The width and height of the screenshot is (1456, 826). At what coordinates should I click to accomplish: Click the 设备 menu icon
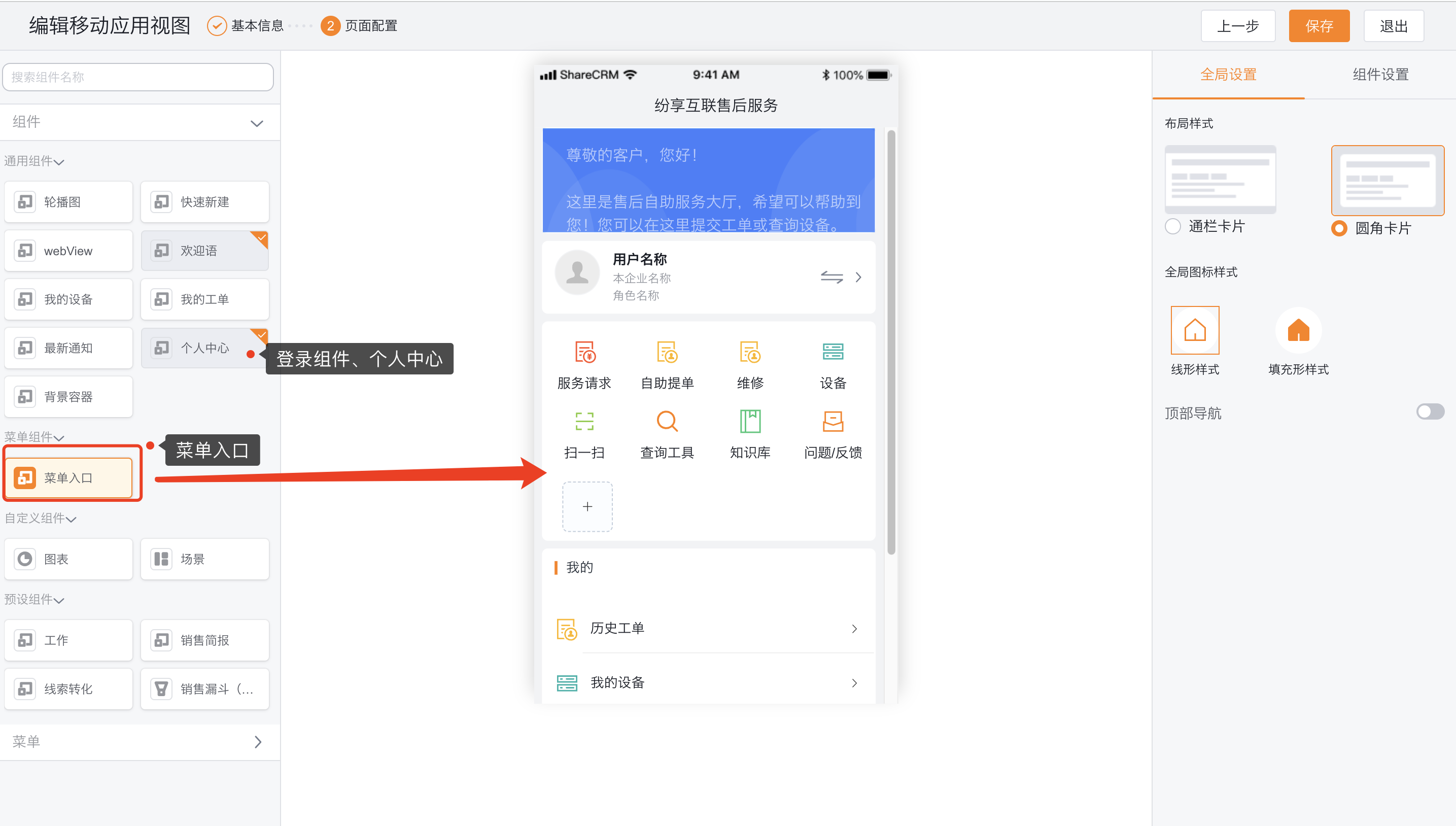click(x=833, y=352)
